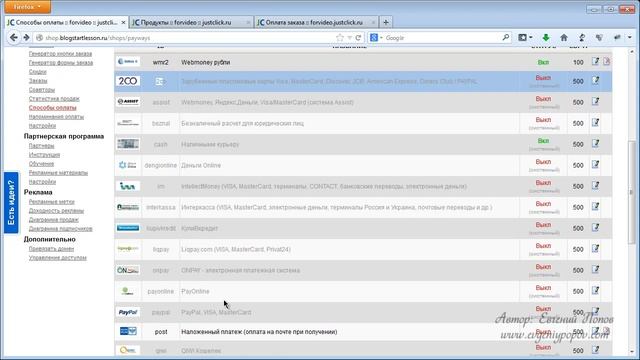The width and height of the screenshot is (640, 360).
Task: Open the URL history dropdown arrow
Action: click(x=349, y=38)
